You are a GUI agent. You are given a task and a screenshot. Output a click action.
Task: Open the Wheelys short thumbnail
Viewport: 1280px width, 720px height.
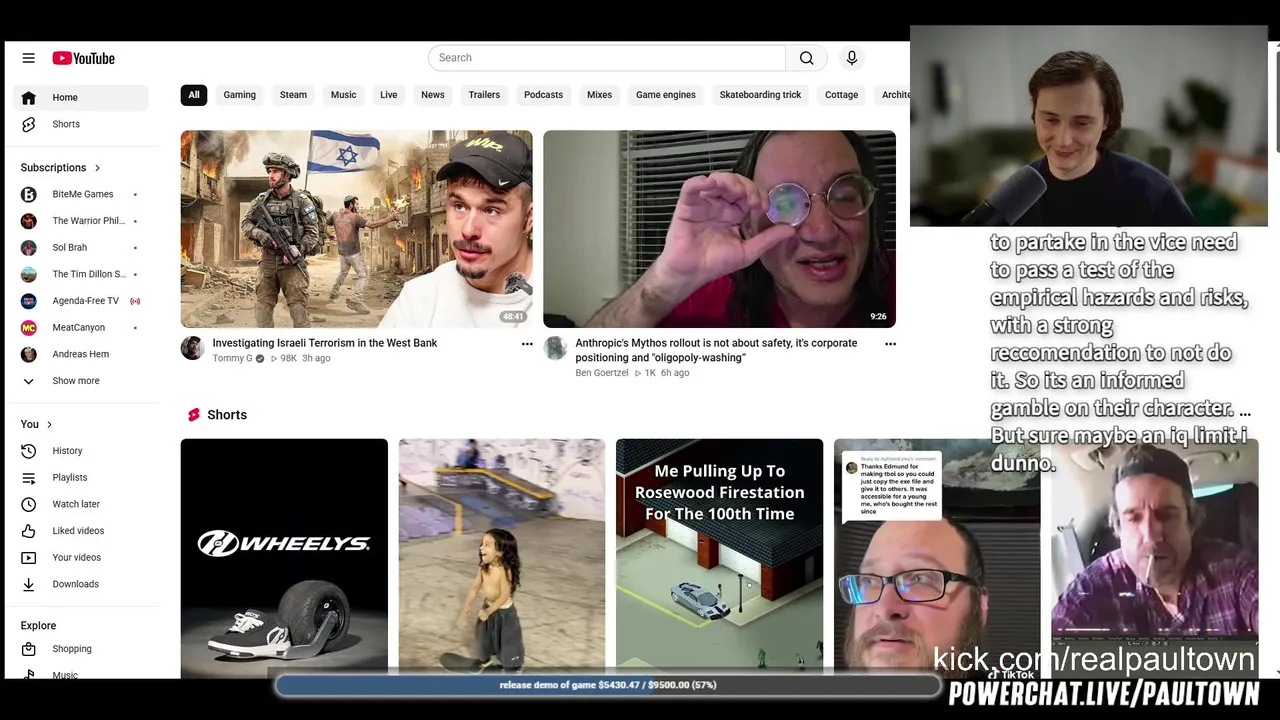[284, 556]
